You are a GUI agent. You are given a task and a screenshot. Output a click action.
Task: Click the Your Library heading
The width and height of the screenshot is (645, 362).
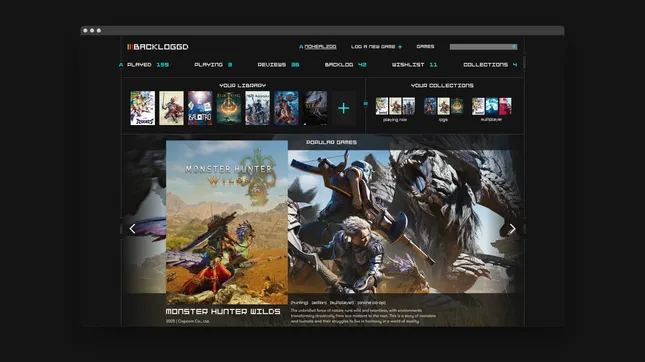[243, 86]
